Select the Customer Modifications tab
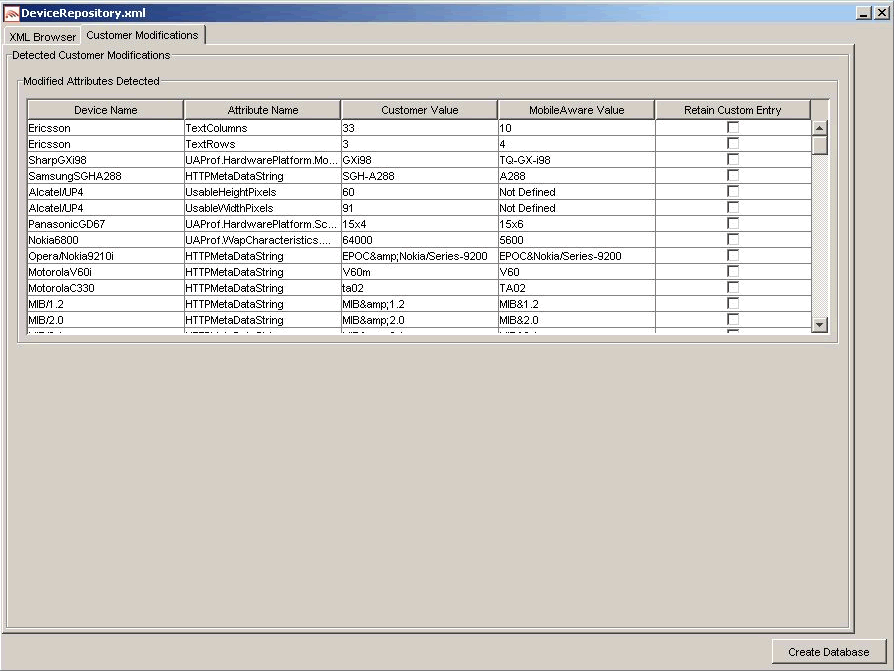This screenshot has width=894, height=671. pos(143,35)
